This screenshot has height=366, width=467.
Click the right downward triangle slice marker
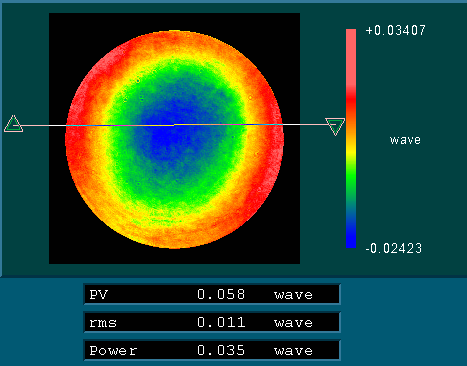(335, 126)
